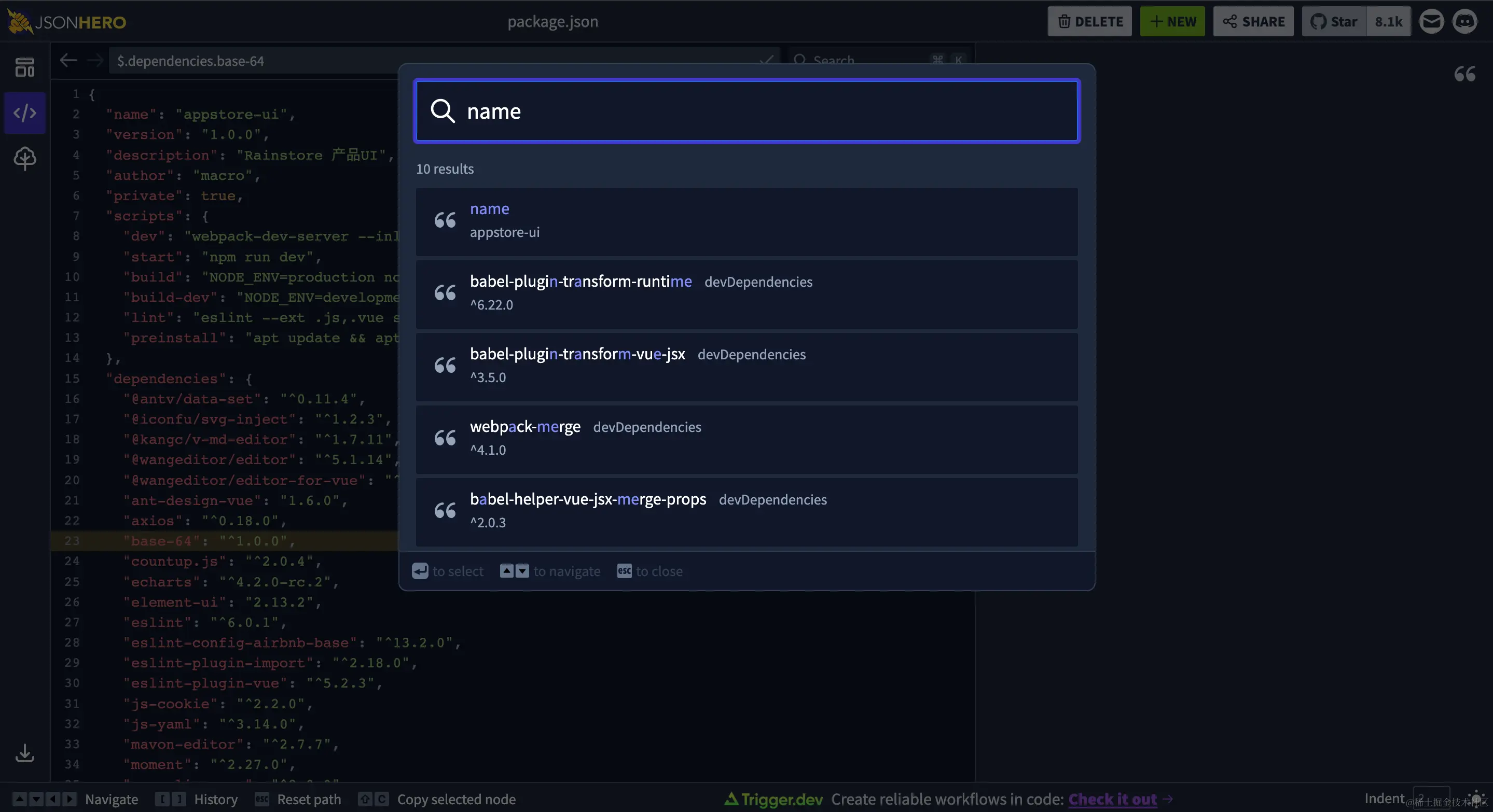Go back with the left arrow

[68, 60]
